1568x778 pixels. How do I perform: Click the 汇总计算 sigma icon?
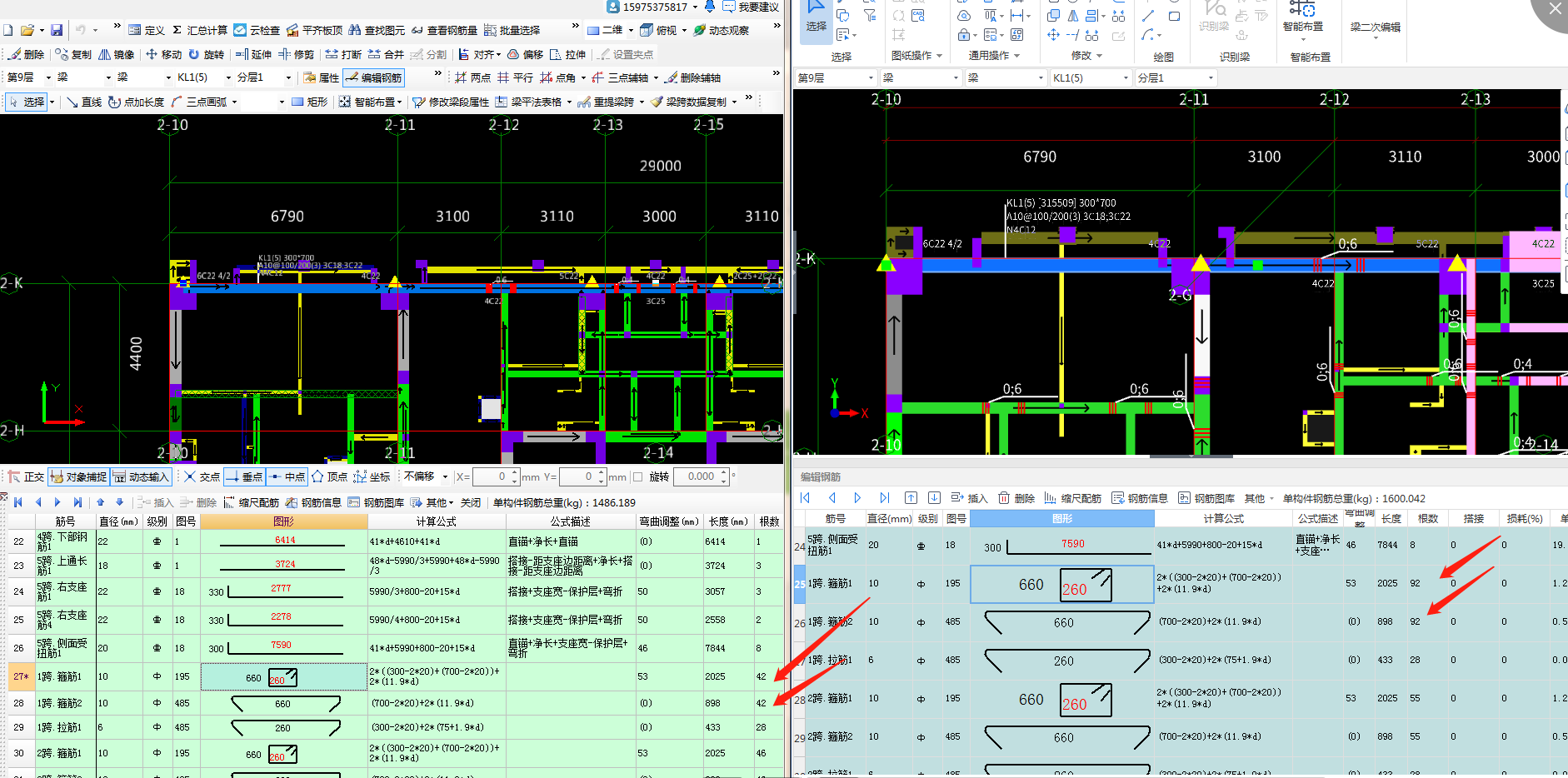coord(200,30)
